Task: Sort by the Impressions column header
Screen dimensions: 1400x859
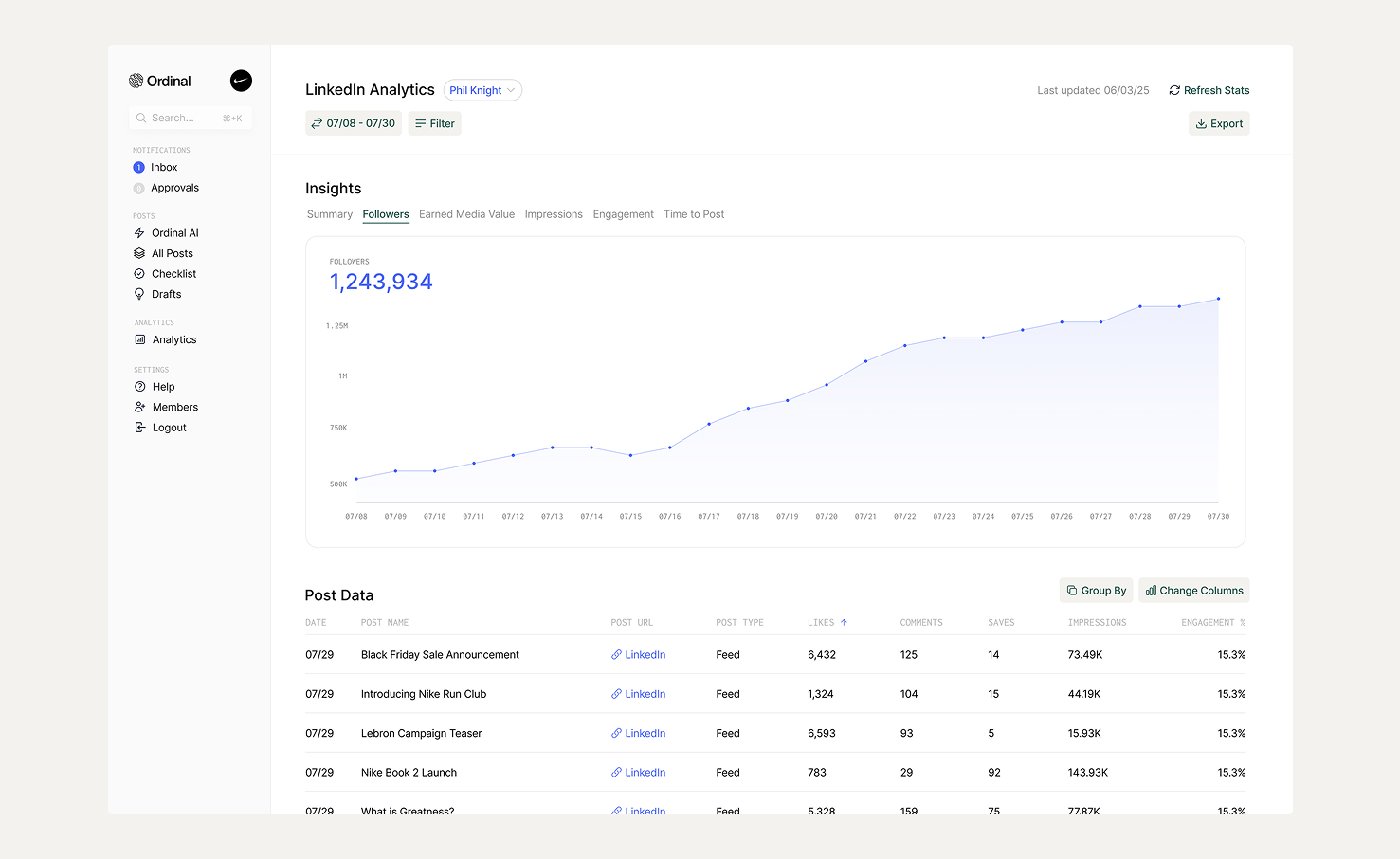Action: point(1097,622)
